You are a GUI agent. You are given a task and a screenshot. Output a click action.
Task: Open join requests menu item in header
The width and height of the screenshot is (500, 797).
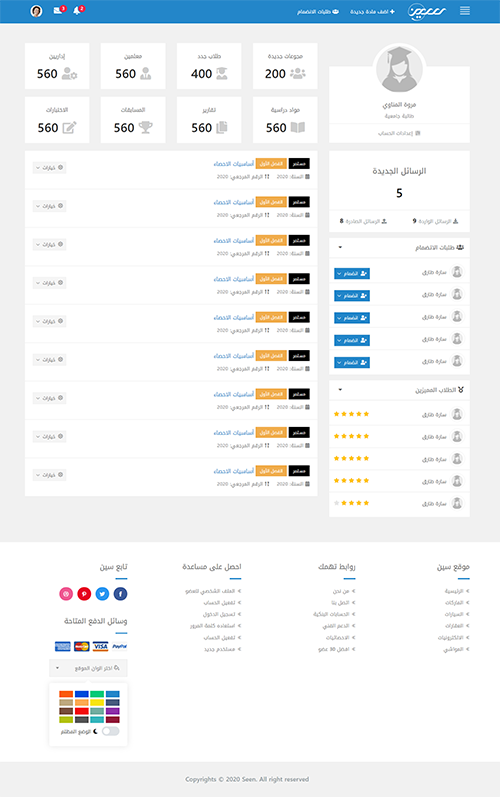[318, 11]
